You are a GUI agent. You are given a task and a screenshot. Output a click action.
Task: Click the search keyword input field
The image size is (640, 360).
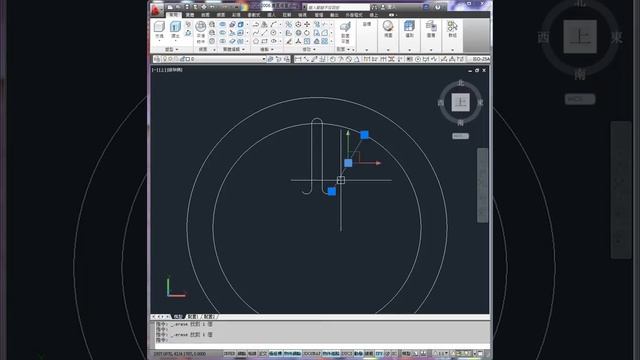(338, 7)
